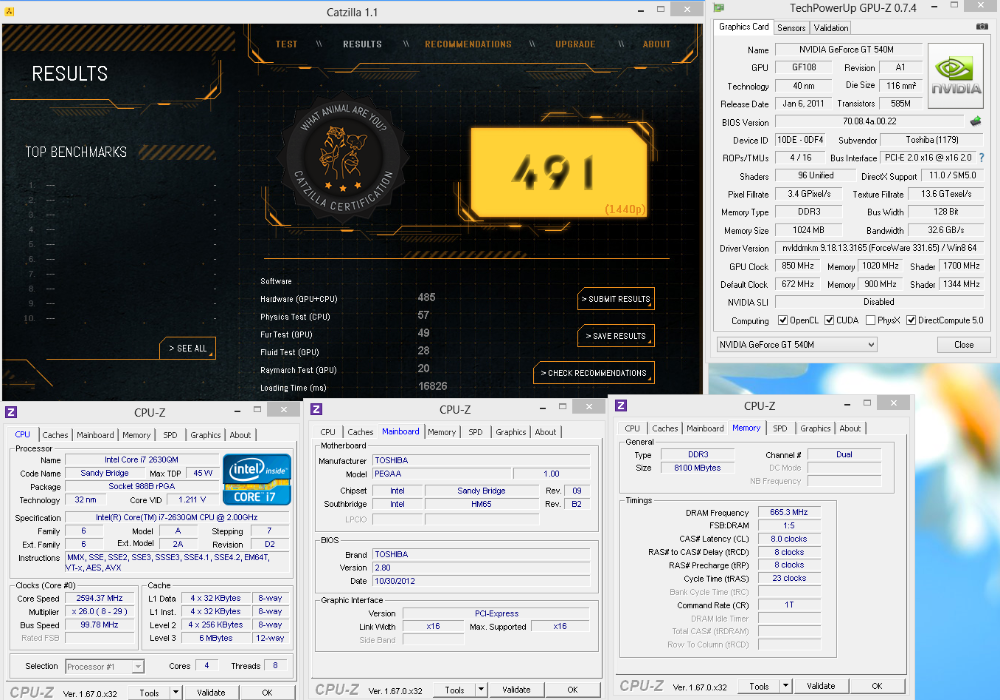Click the processor Specification field

(177, 517)
